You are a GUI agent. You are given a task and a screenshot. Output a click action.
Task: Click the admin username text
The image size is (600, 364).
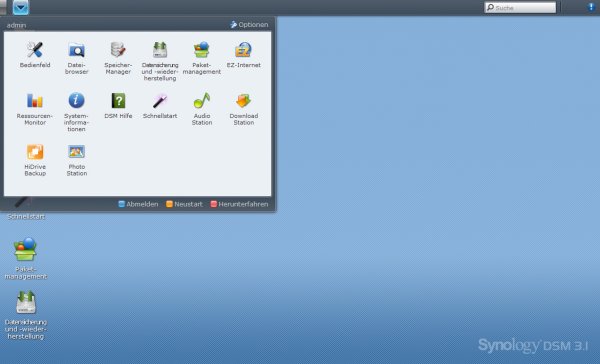(16, 25)
